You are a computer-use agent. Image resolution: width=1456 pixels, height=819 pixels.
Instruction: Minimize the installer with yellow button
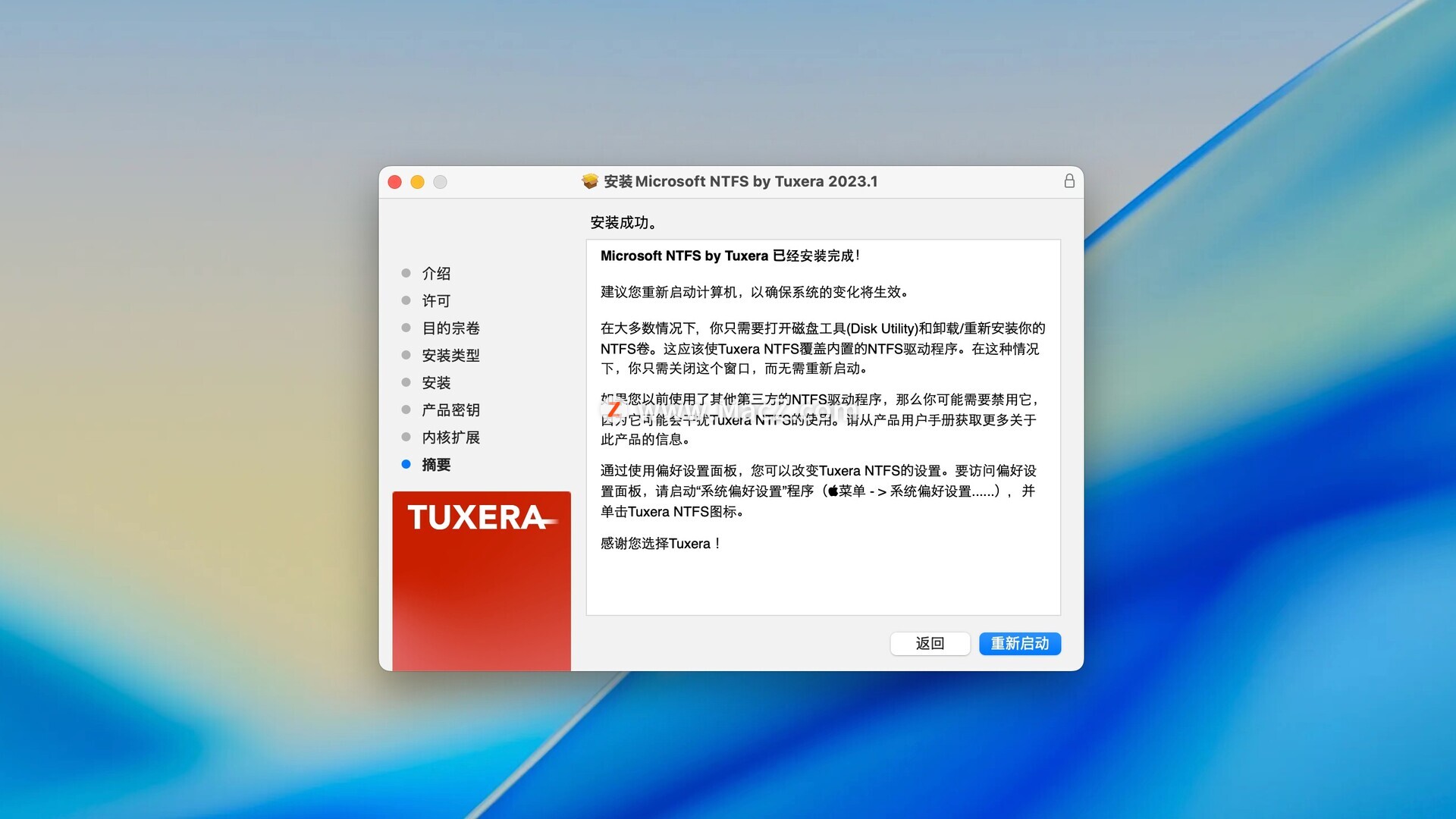click(417, 182)
